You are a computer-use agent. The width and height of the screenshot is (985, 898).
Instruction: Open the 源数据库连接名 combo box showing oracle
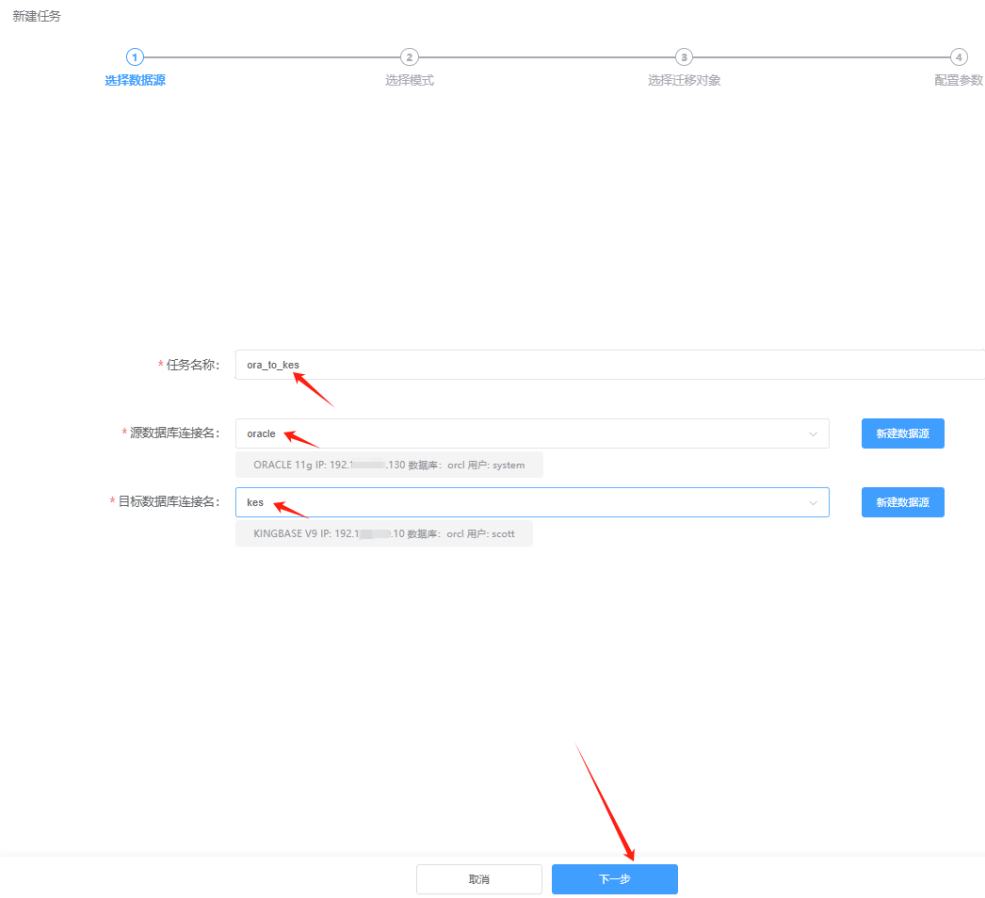point(520,434)
